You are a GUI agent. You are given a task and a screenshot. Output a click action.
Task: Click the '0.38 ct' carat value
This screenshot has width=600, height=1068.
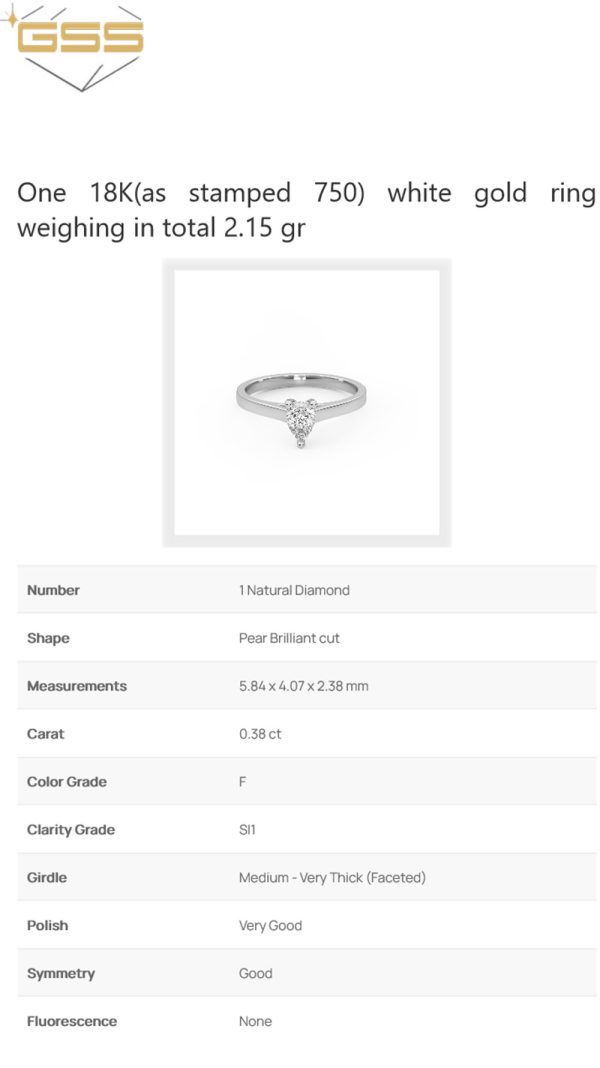260,734
